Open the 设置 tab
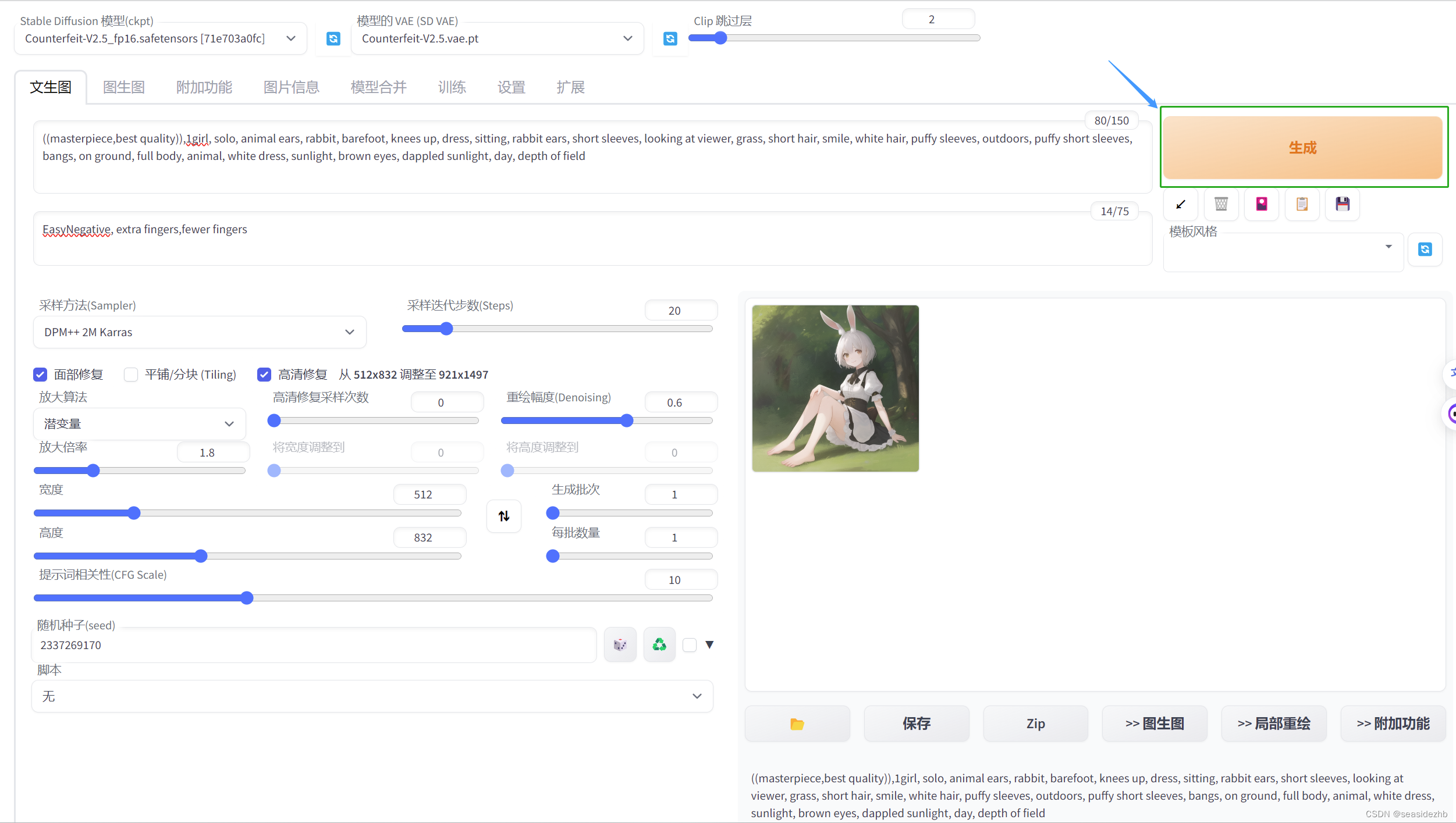Screen dimensions: 1456x823 [512, 87]
